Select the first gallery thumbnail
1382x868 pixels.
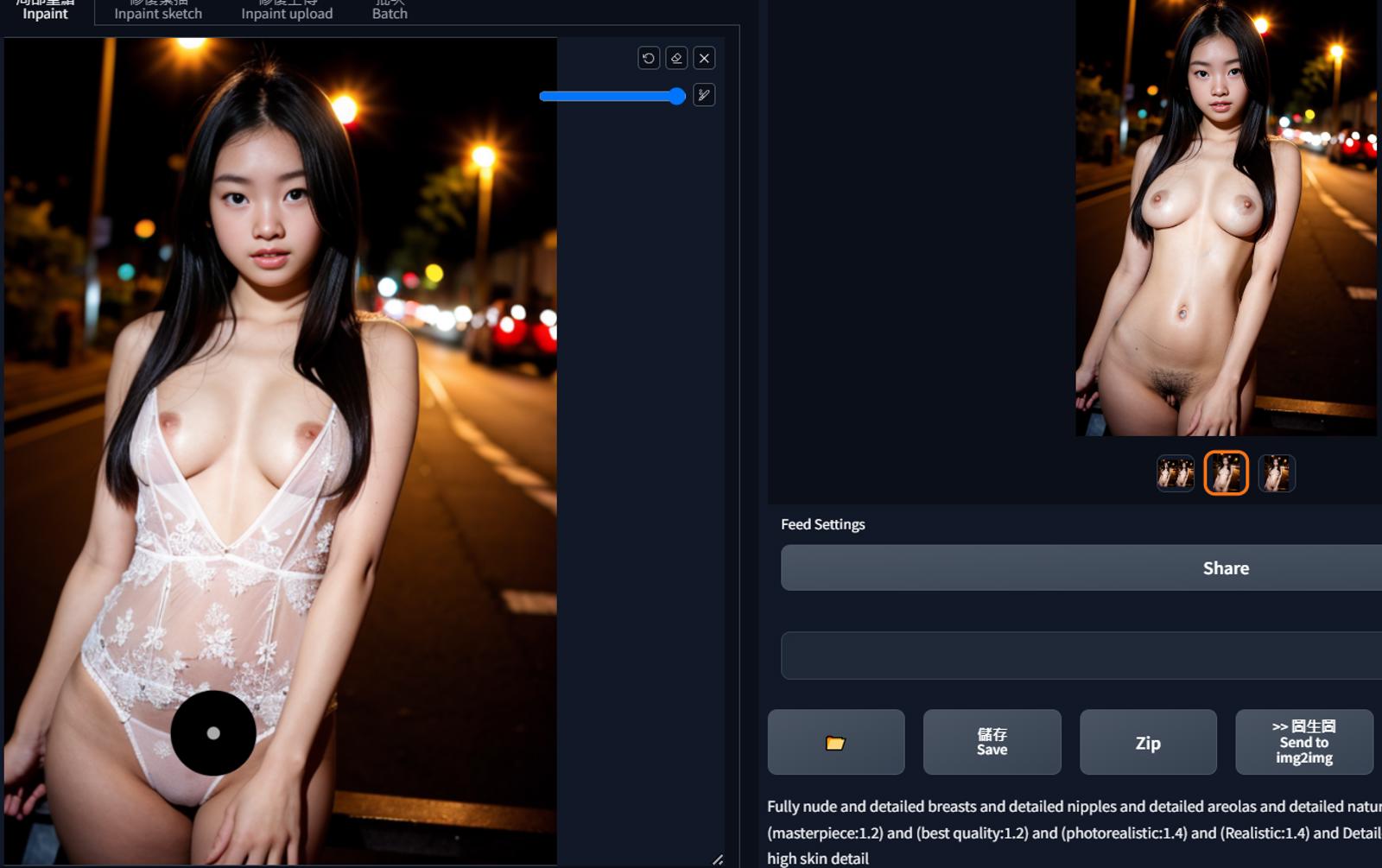(x=1176, y=473)
